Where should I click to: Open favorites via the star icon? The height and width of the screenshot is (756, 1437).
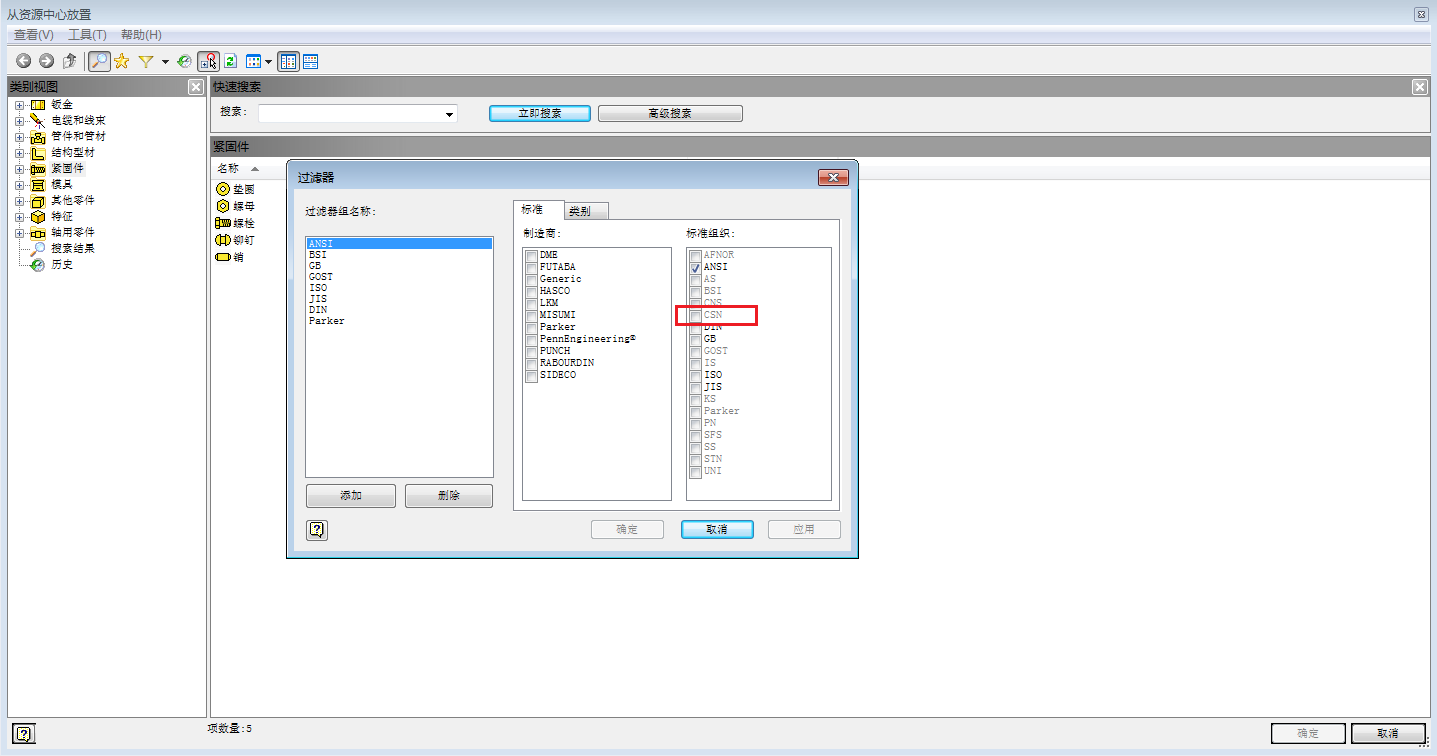[x=122, y=61]
